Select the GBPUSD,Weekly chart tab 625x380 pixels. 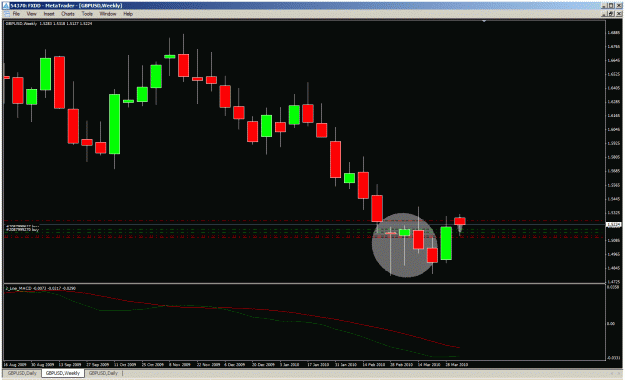coord(63,373)
